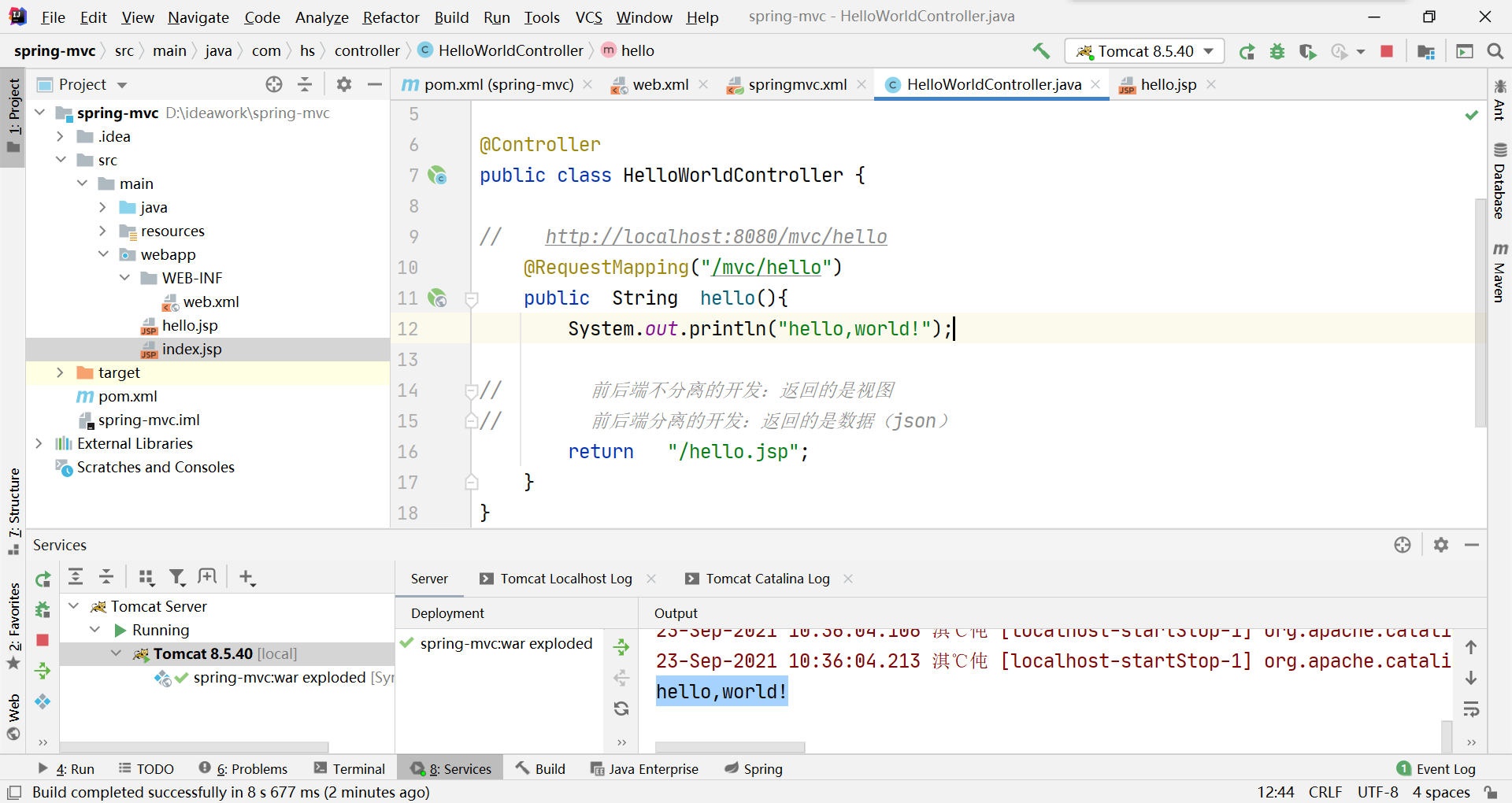Collapse all services in Services toolbar

pos(106,577)
